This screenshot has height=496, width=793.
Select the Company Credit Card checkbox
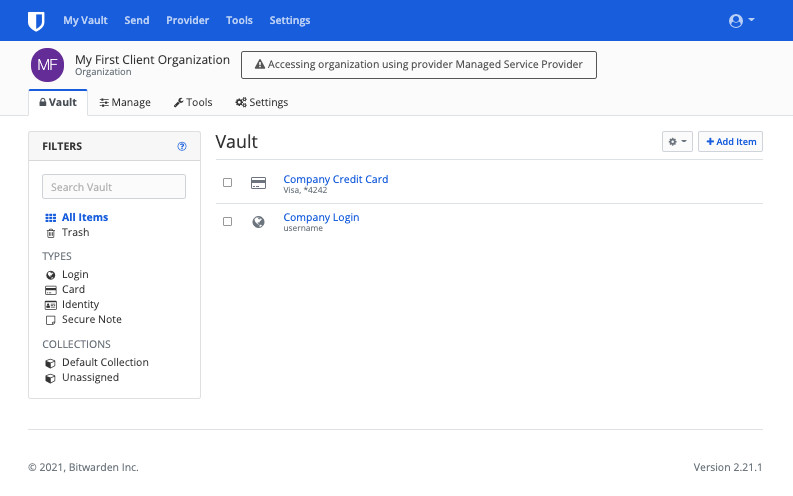pyautogui.click(x=227, y=183)
